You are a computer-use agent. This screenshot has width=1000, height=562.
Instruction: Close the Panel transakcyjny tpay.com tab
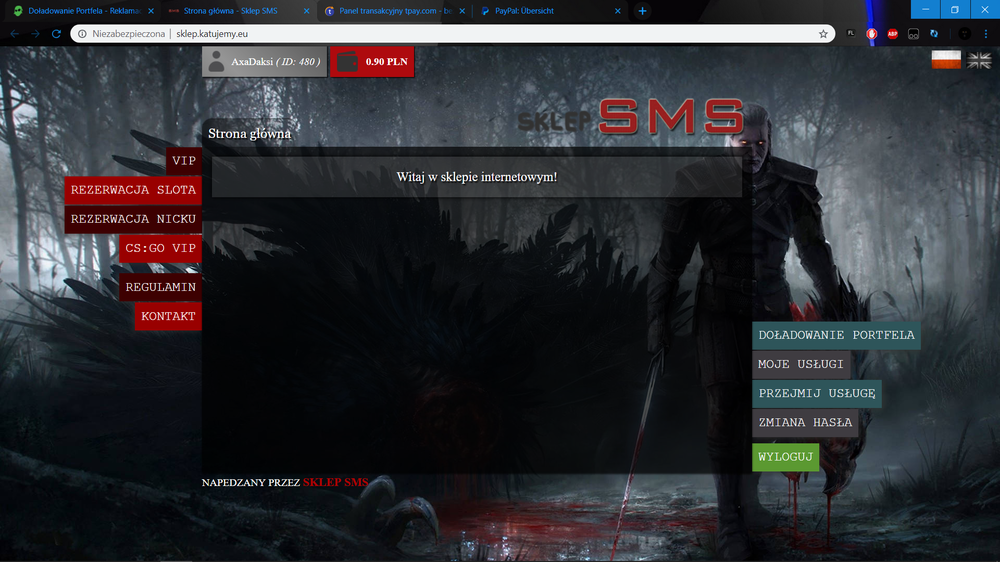pyautogui.click(x=462, y=11)
